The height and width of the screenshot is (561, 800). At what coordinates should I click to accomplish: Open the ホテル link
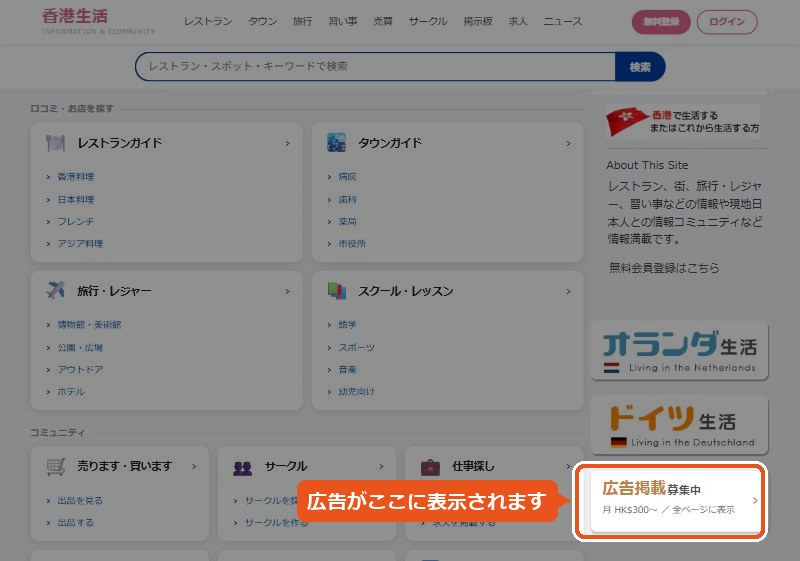pyautogui.click(x=71, y=392)
